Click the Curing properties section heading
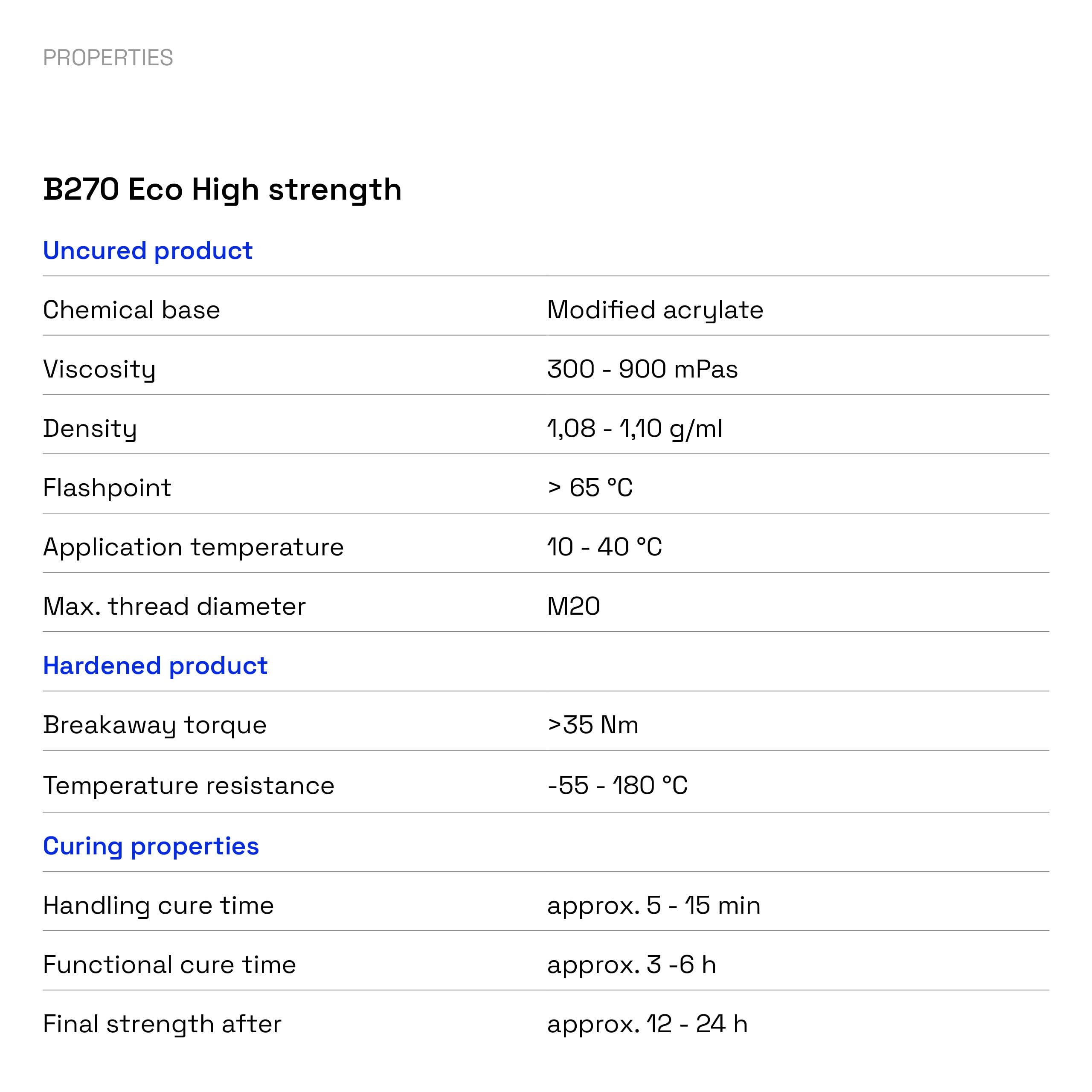 click(151, 845)
